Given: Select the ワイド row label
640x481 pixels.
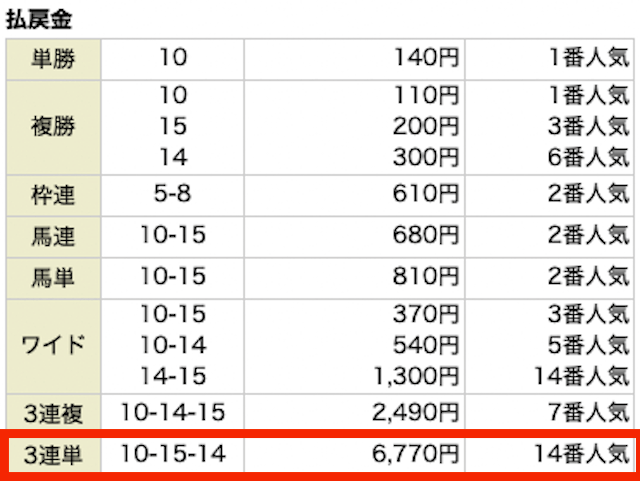Looking at the screenshot, I should 53,345.
